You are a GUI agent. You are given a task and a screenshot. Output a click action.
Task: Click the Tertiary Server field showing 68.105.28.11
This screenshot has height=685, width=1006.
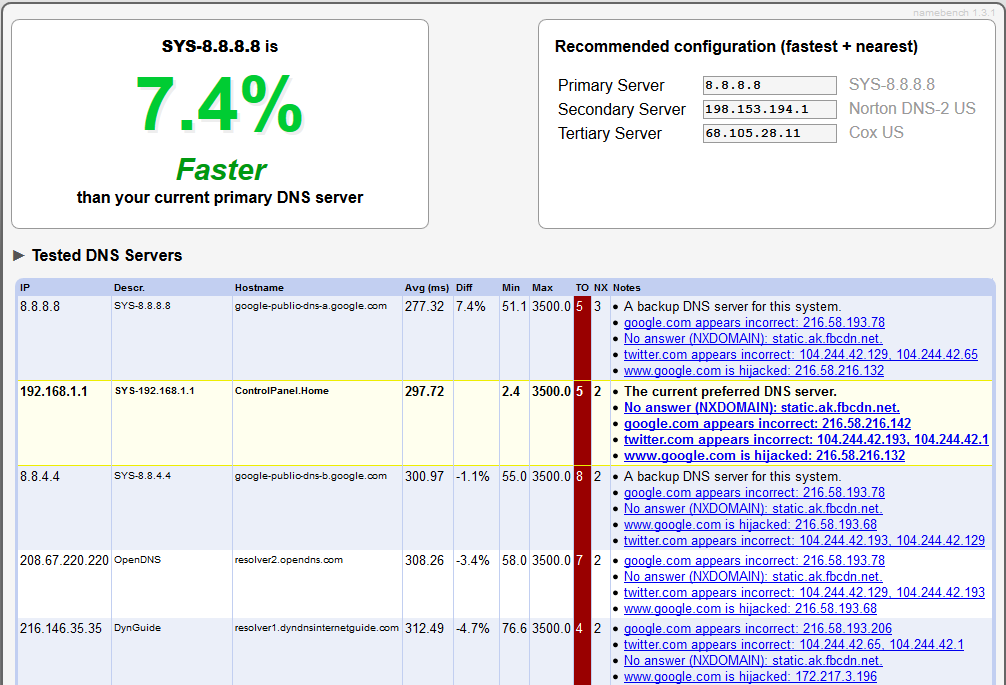(769, 133)
